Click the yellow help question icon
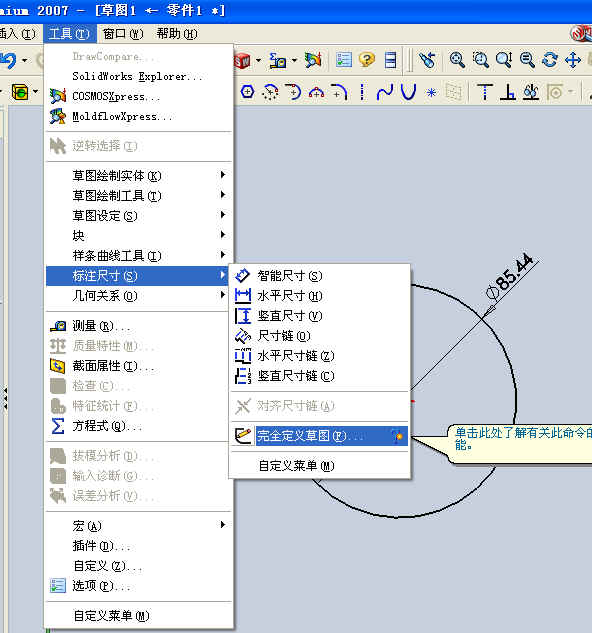 pyautogui.click(x=367, y=60)
